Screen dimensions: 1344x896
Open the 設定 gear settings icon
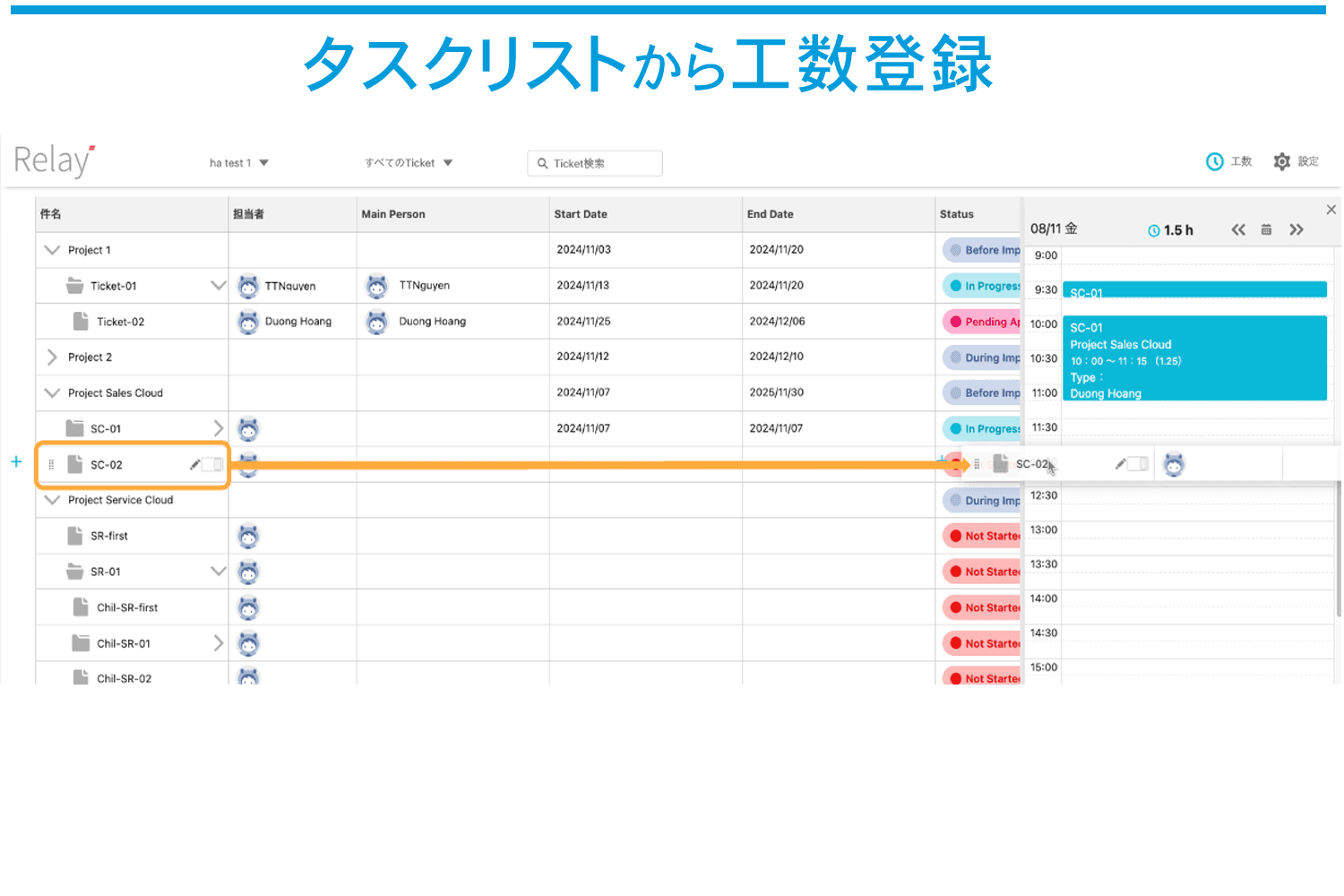pos(1282,161)
